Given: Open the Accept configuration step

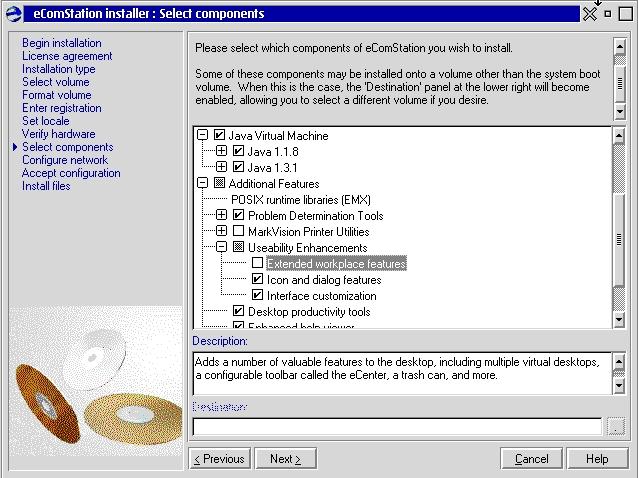Looking at the screenshot, I should 71,173.
